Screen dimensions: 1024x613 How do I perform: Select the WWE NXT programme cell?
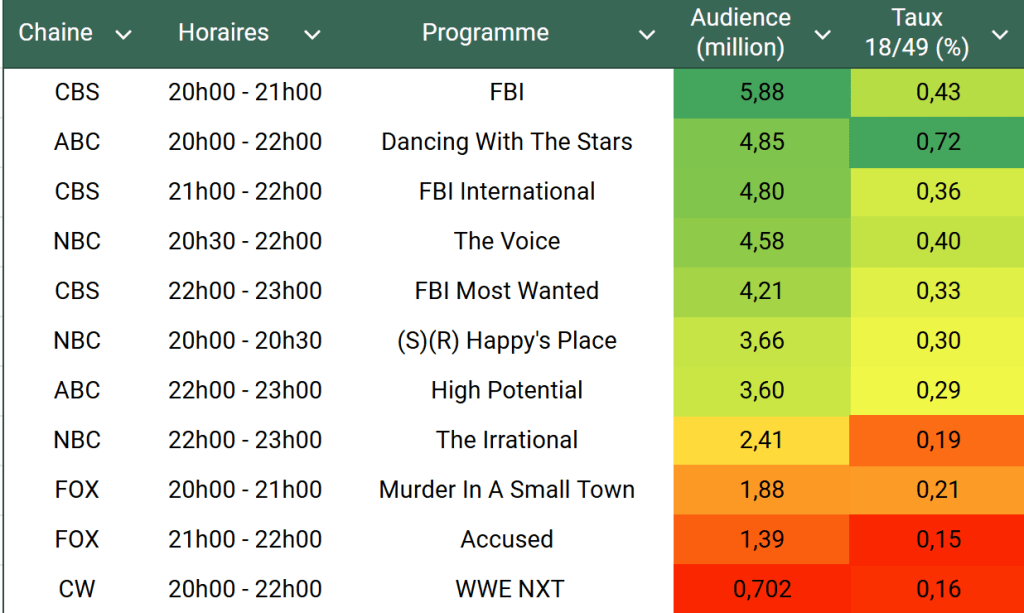[507, 589]
